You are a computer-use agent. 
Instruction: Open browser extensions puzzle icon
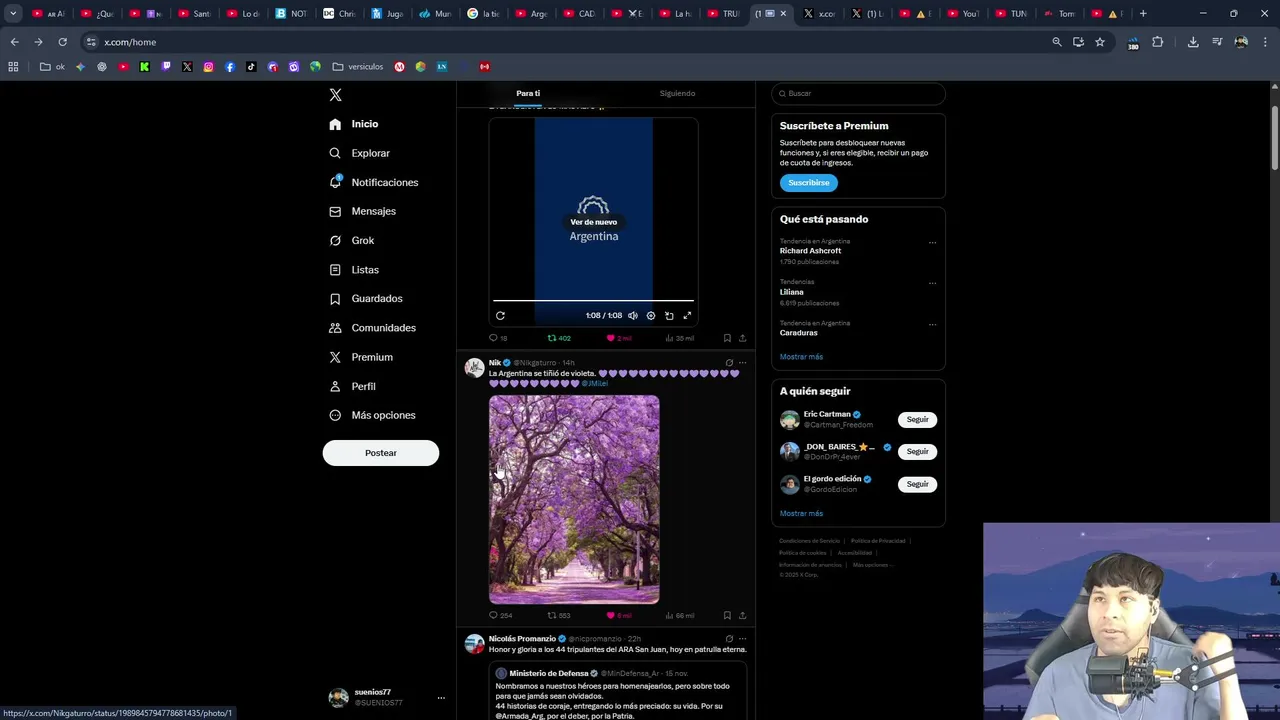click(x=1158, y=42)
